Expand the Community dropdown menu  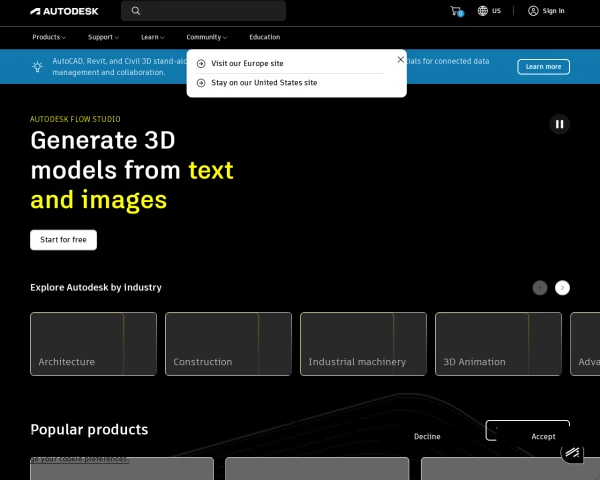click(x=207, y=37)
